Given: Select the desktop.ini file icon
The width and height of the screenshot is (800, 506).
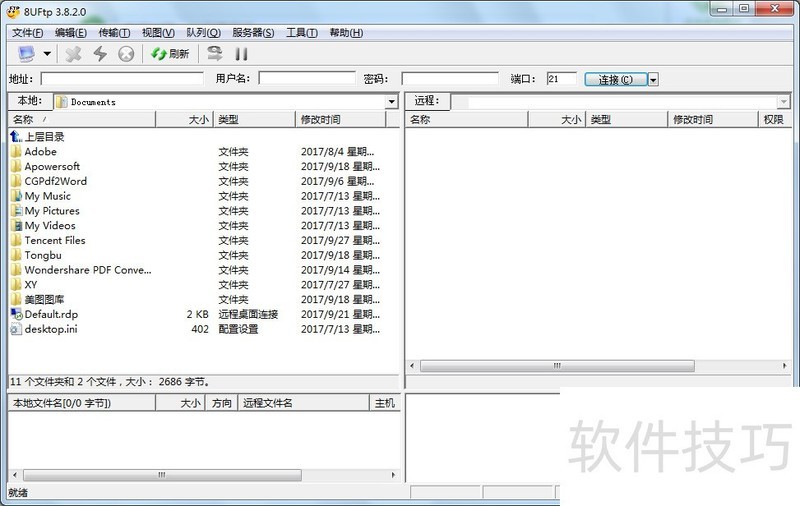Looking at the screenshot, I should click(x=16, y=329).
